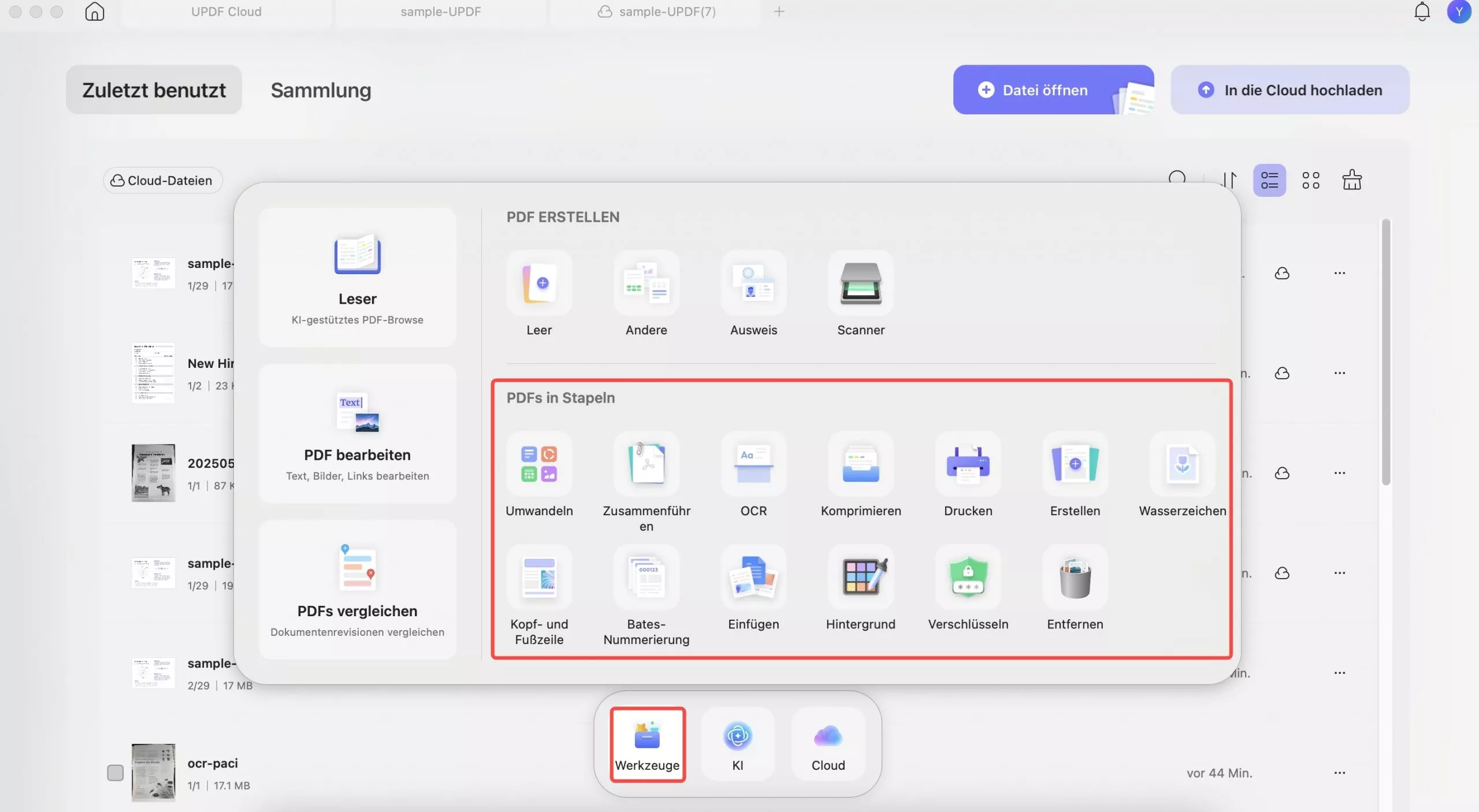Switch to the Sammlung tab
The width and height of the screenshot is (1479, 812).
coord(321,90)
